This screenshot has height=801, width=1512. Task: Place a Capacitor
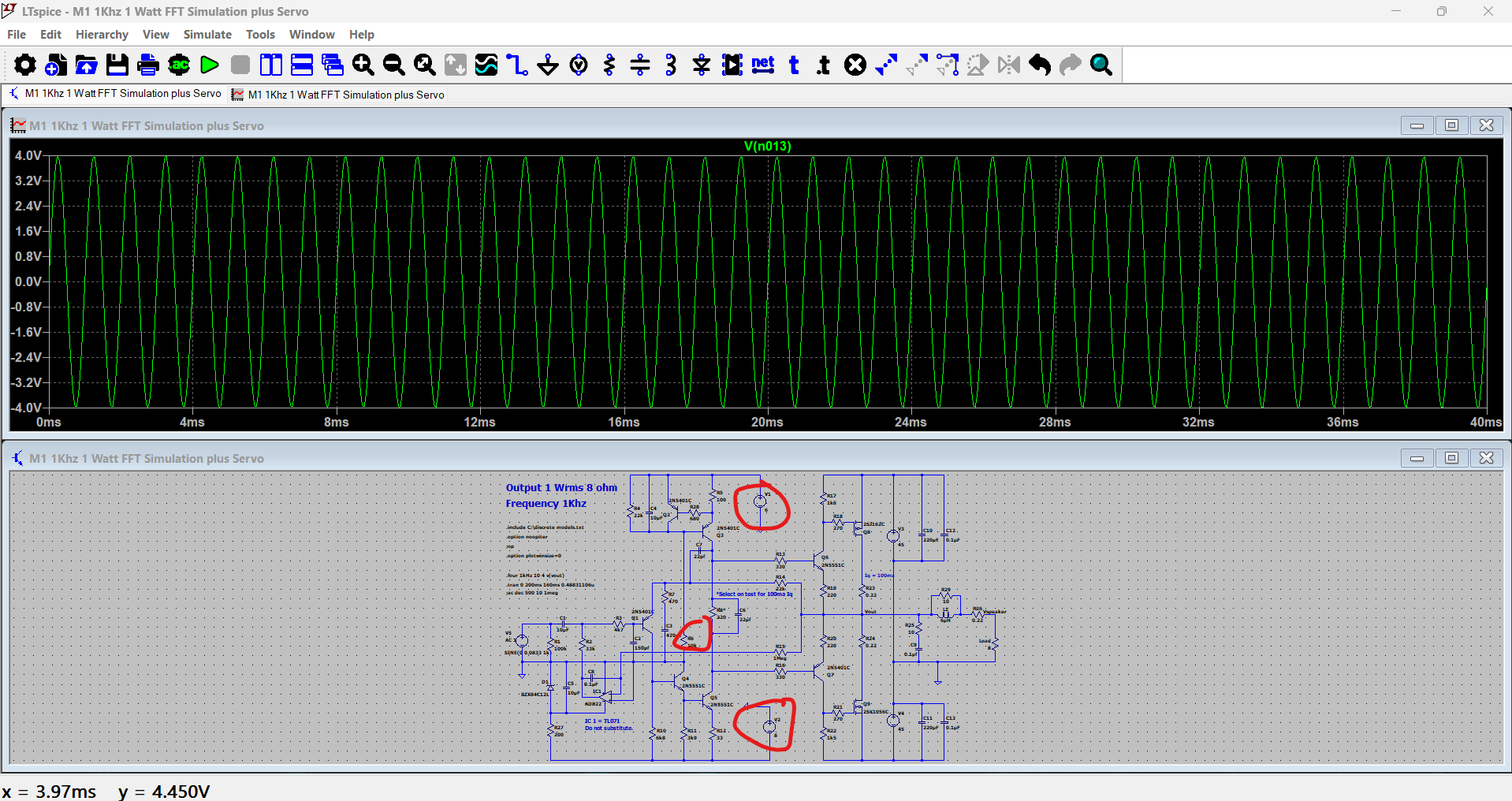pos(640,65)
